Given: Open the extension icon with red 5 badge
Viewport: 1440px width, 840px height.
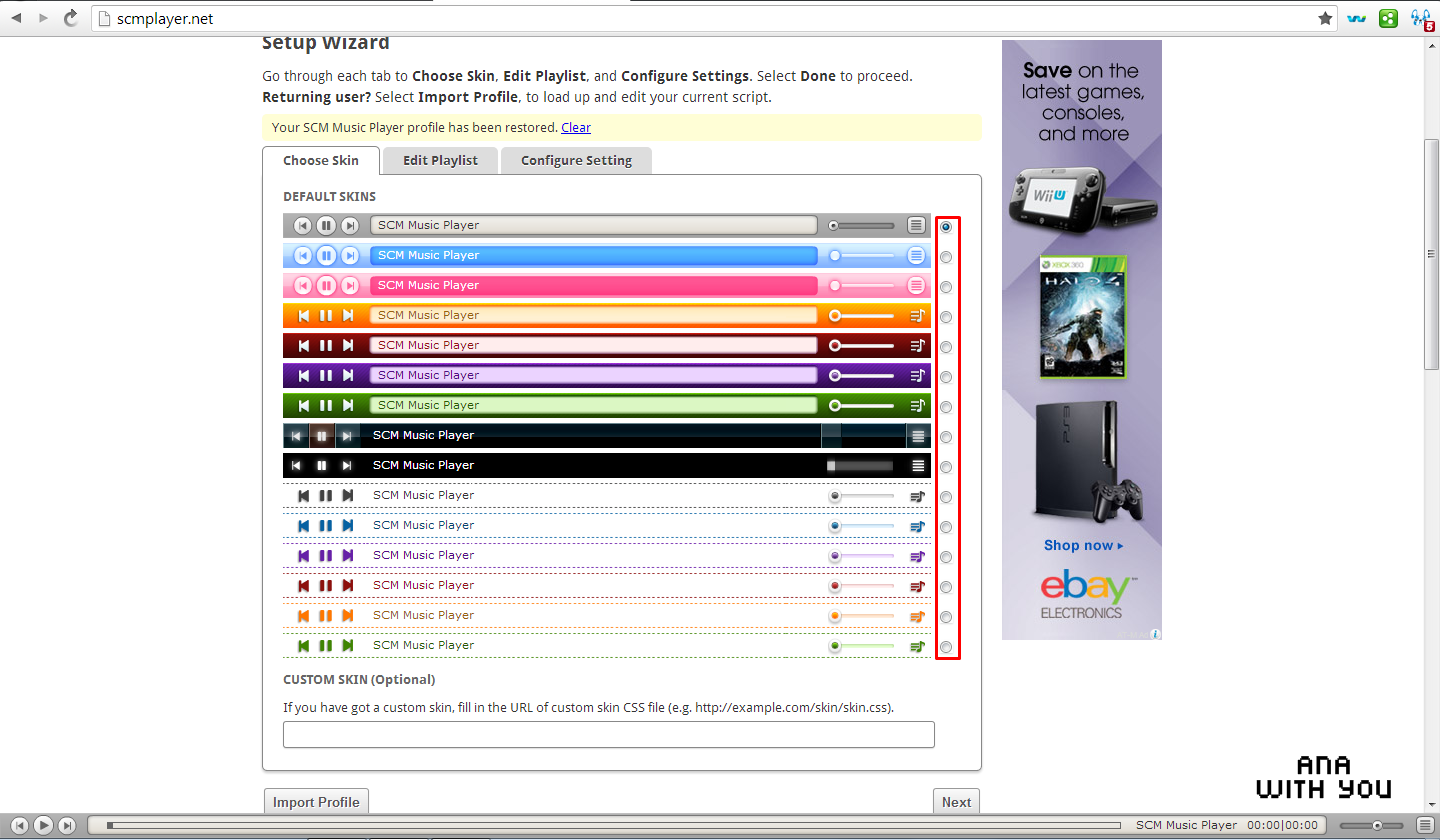Looking at the screenshot, I should click(1420, 18).
